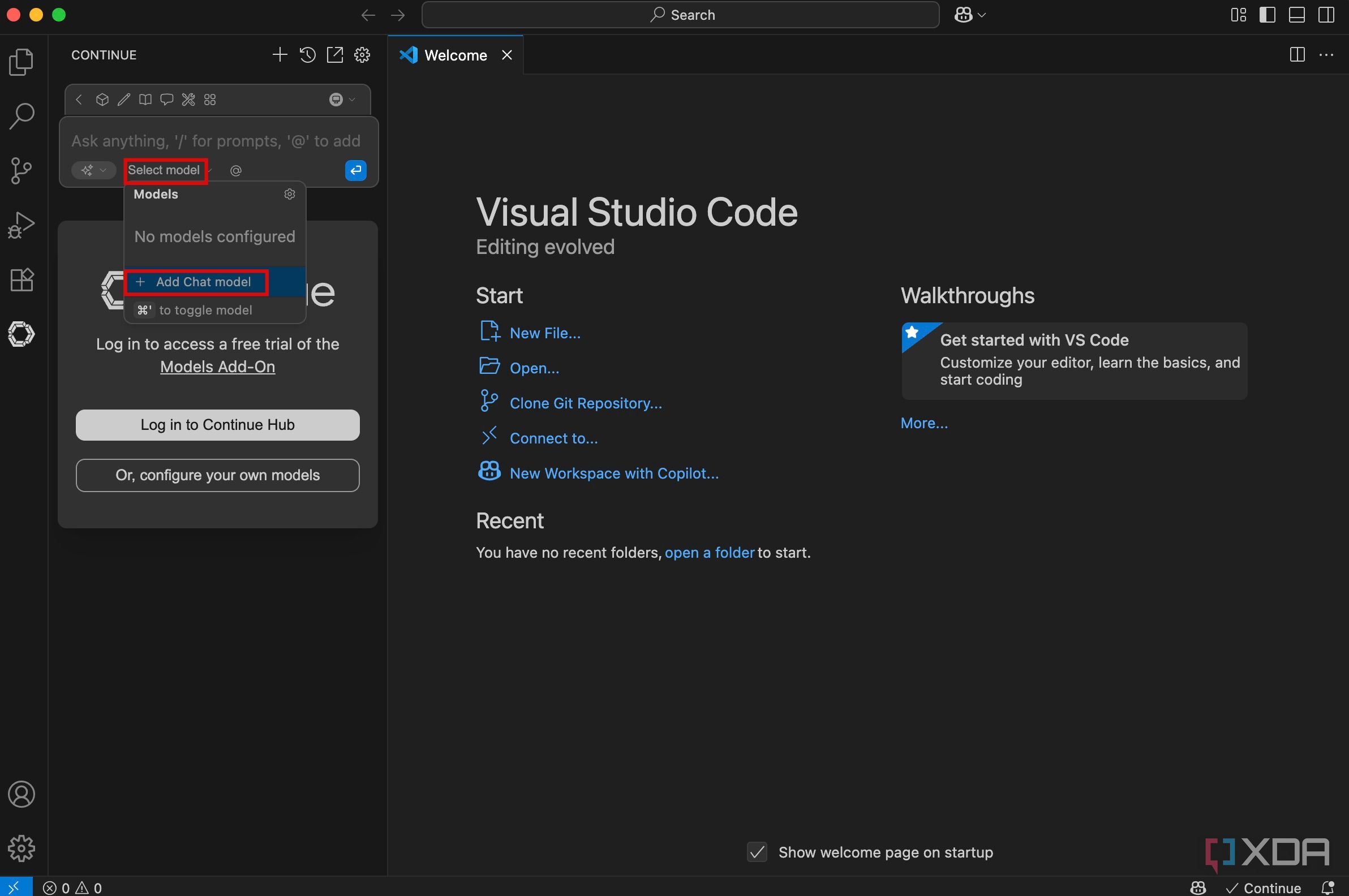Image resolution: width=1349 pixels, height=896 pixels.
Task: Start a new Continue session with plus icon
Action: coord(280,55)
